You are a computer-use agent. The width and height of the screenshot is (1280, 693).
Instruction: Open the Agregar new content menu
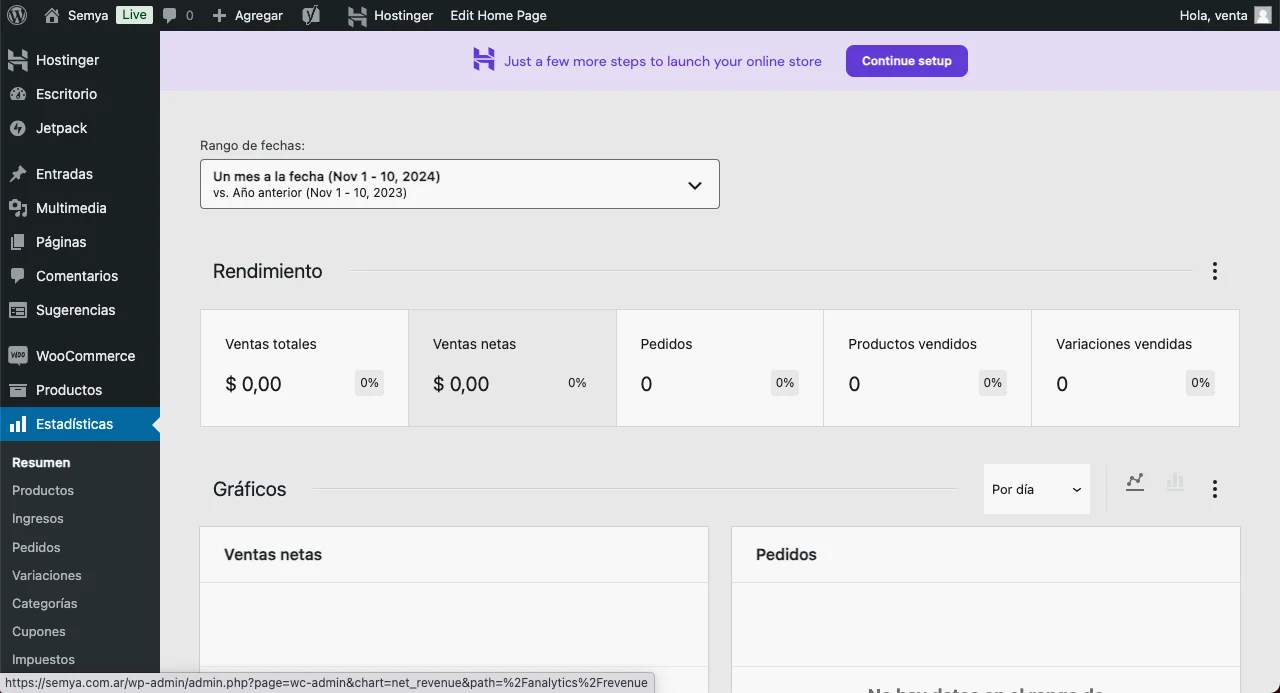(248, 15)
